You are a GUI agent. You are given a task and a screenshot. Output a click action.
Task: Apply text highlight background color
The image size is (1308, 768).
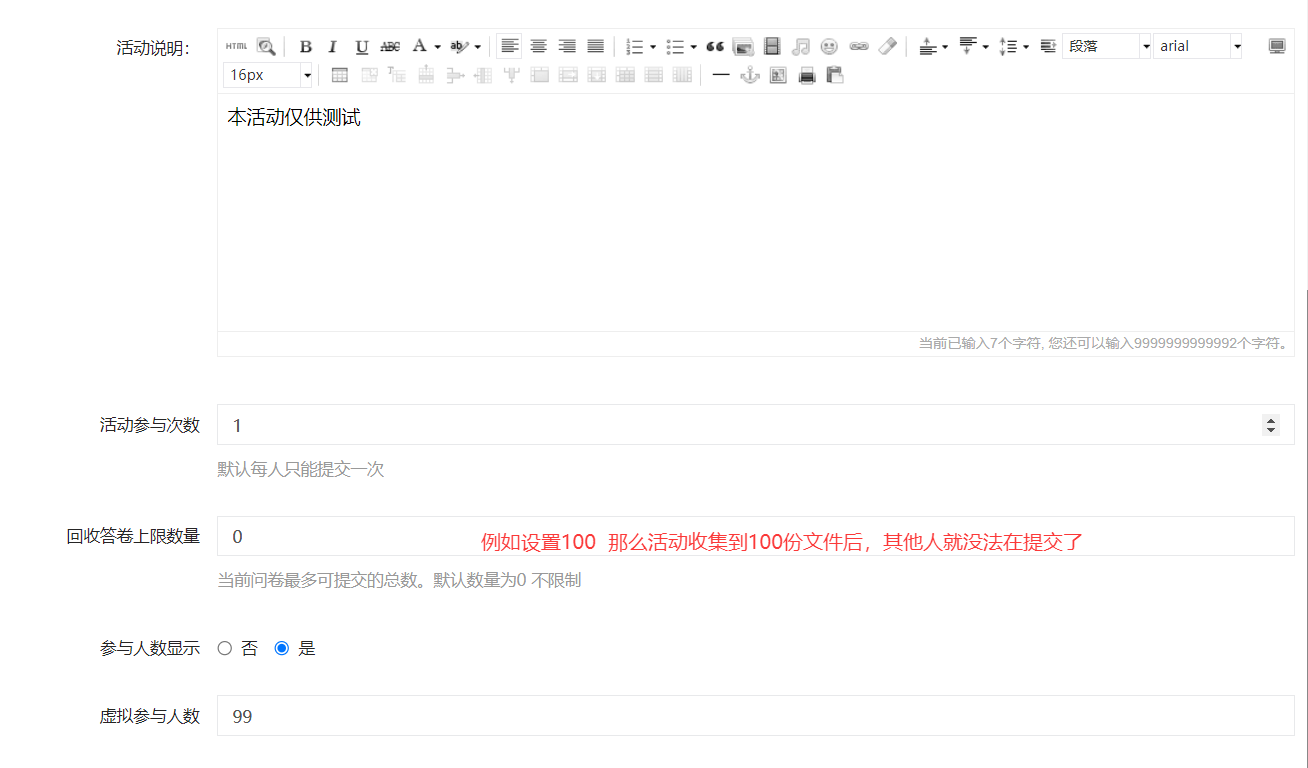459,46
